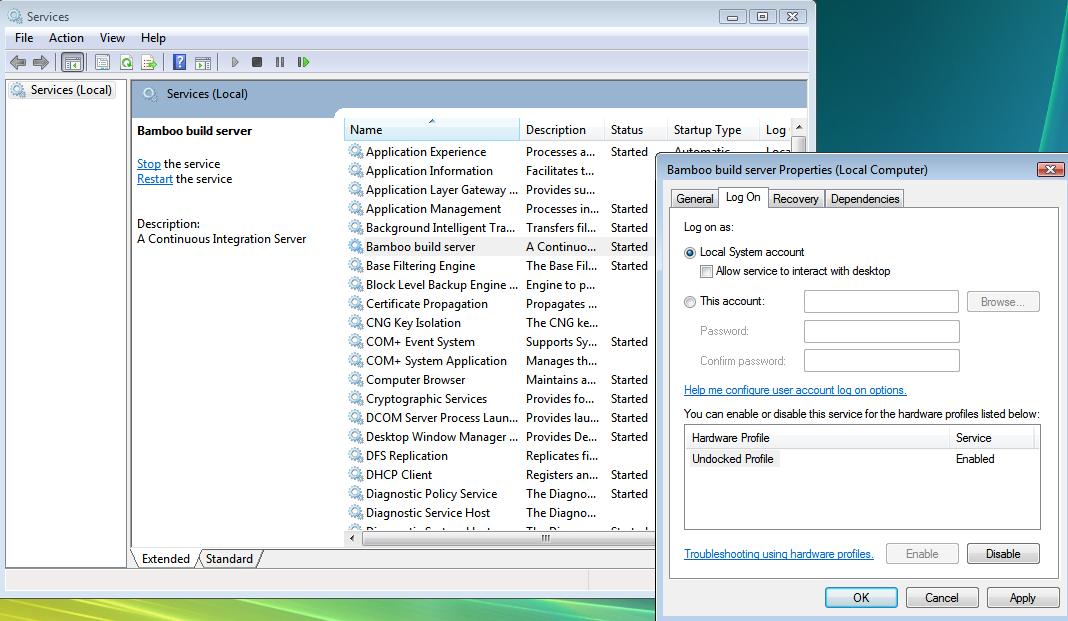Click gear icon of Certificate Propagation row

[356, 304]
